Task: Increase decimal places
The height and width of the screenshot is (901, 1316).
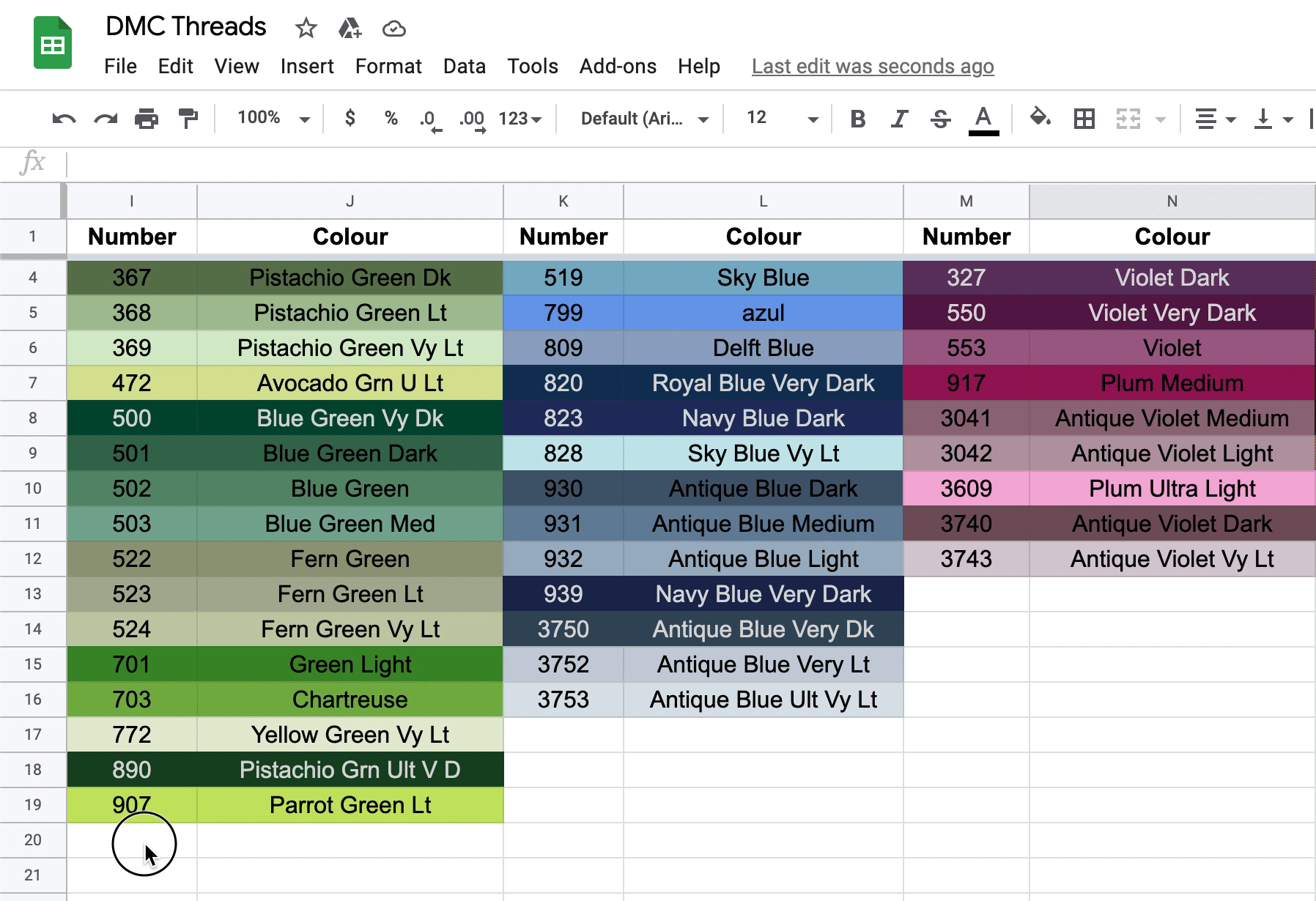Action: pos(473,119)
